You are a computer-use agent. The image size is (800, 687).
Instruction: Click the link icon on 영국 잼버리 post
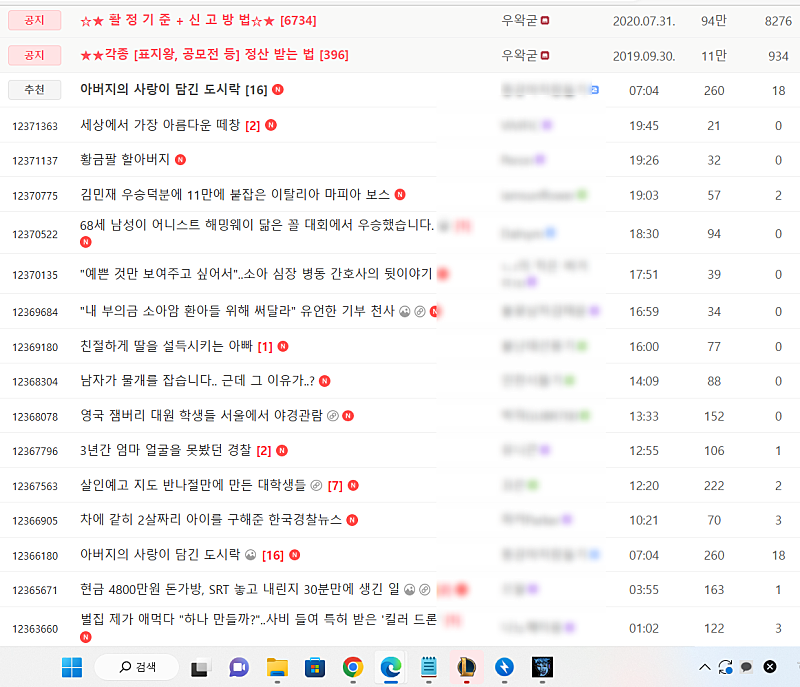click(x=332, y=416)
